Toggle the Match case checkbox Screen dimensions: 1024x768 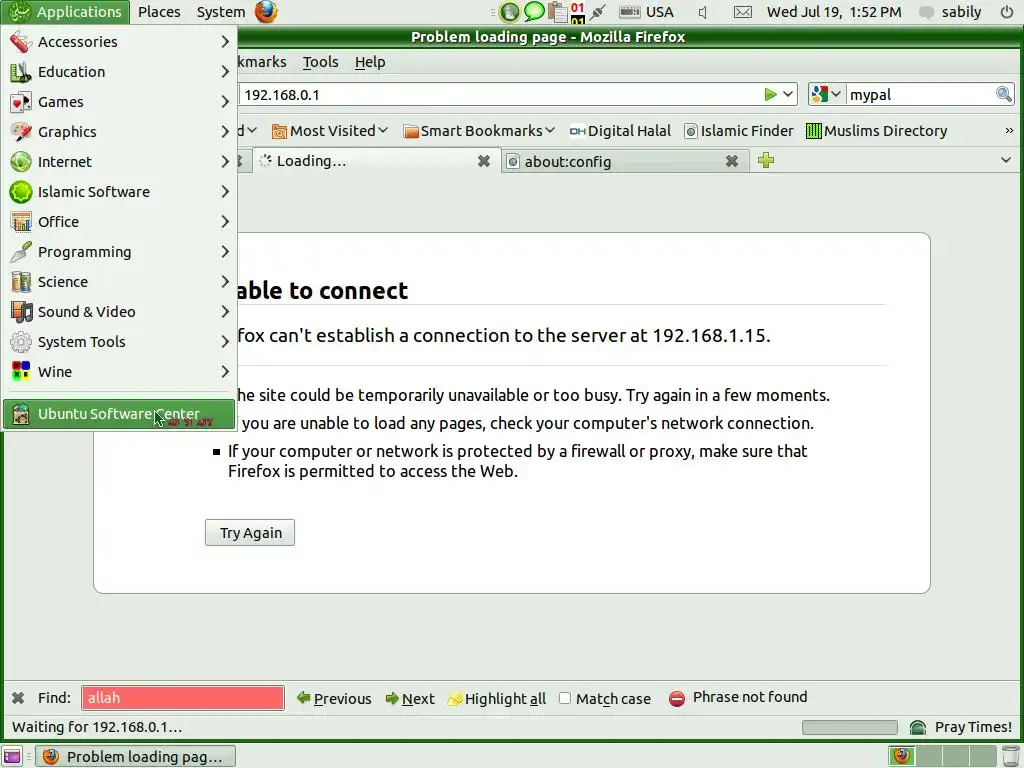[565, 698]
